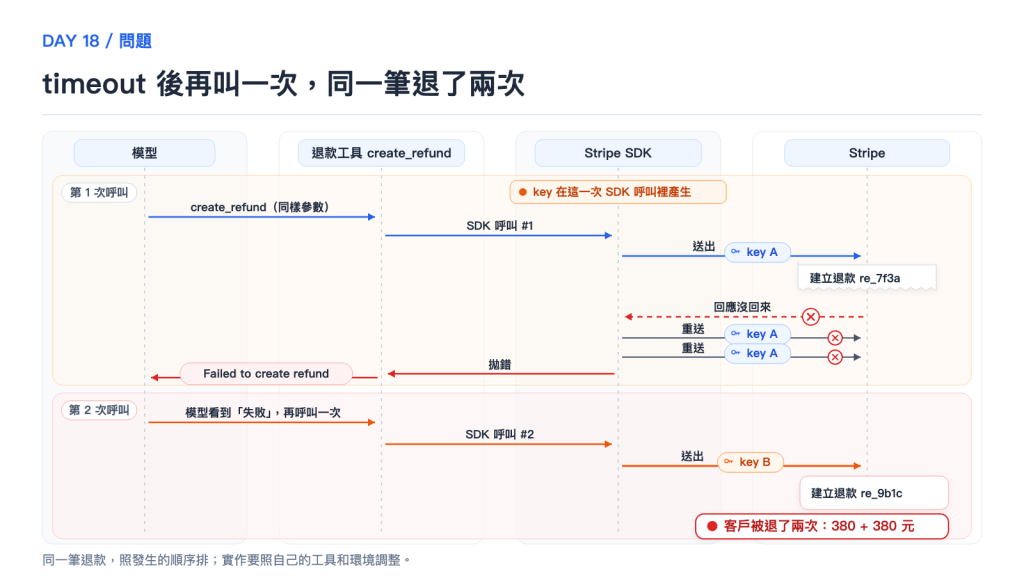This screenshot has height=576, width=1024.
Task: Select the Stripe SDK lane header
Action: coord(618,153)
